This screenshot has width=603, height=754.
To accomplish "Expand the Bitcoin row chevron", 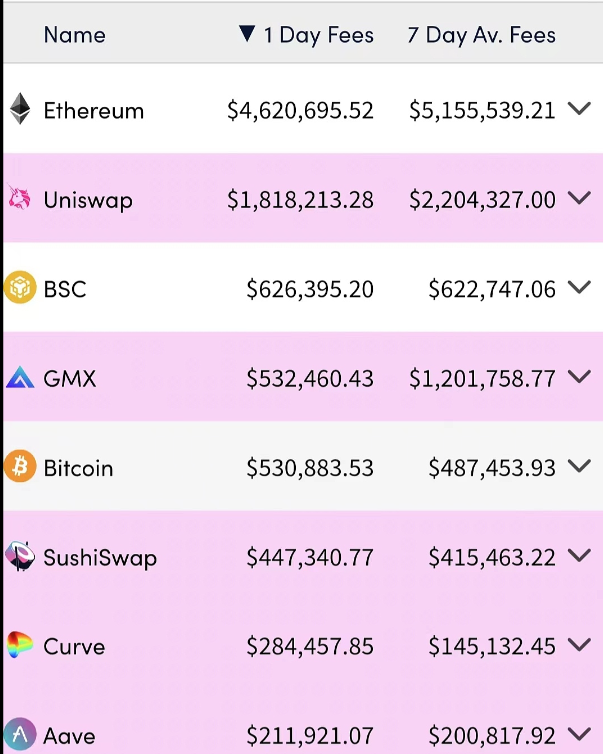I will click(x=579, y=467).
